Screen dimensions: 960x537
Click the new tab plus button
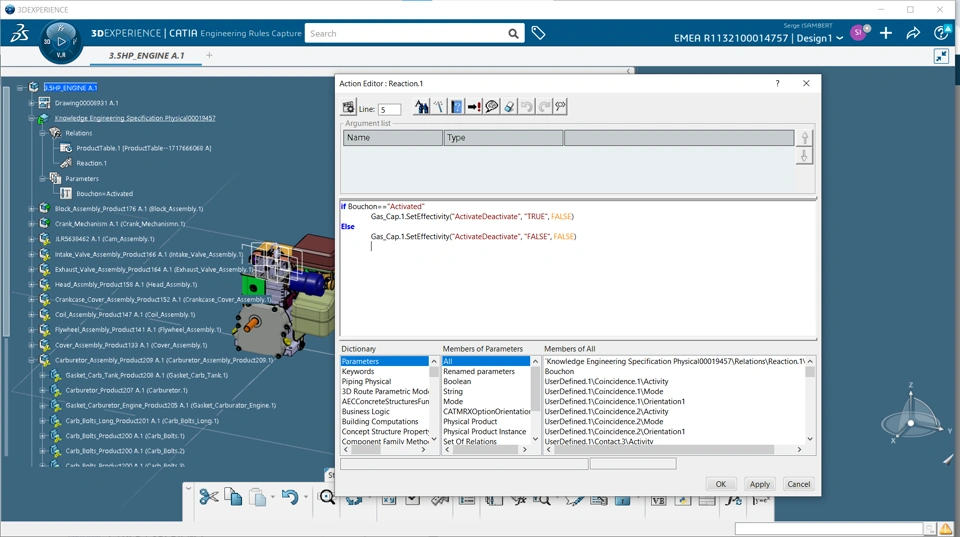(x=209, y=55)
